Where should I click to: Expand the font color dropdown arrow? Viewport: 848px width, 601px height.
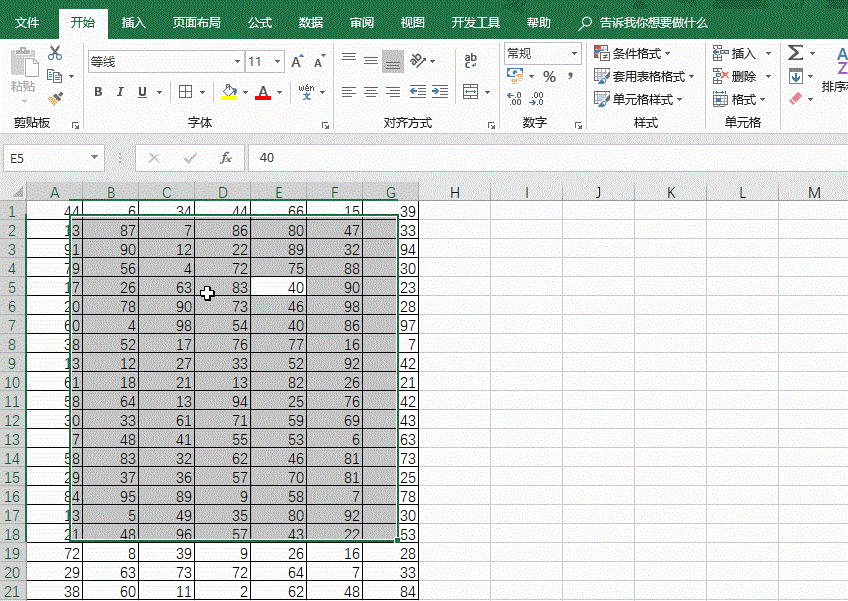pyautogui.click(x=280, y=93)
